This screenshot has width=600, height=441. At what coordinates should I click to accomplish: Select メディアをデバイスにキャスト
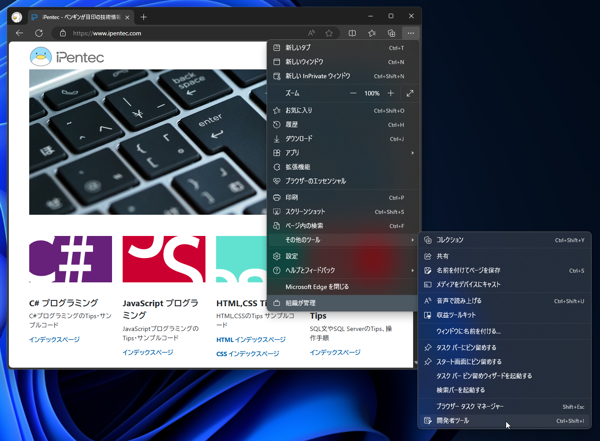(x=504, y=284)
